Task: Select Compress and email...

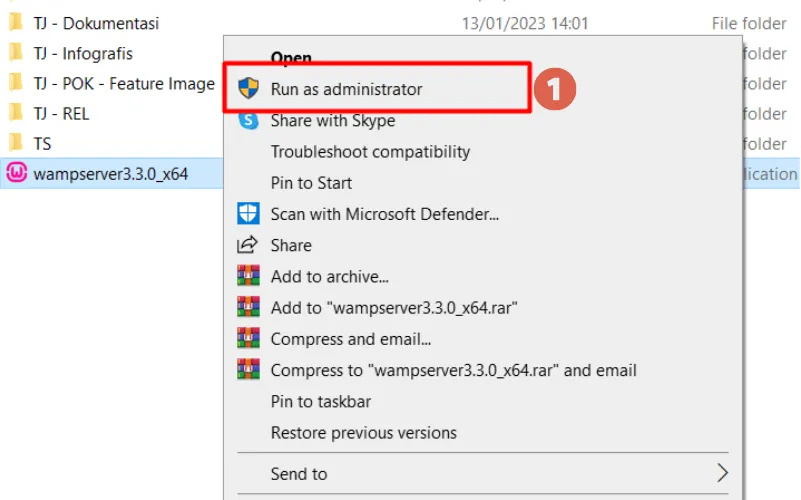Action: pos(350,339)
